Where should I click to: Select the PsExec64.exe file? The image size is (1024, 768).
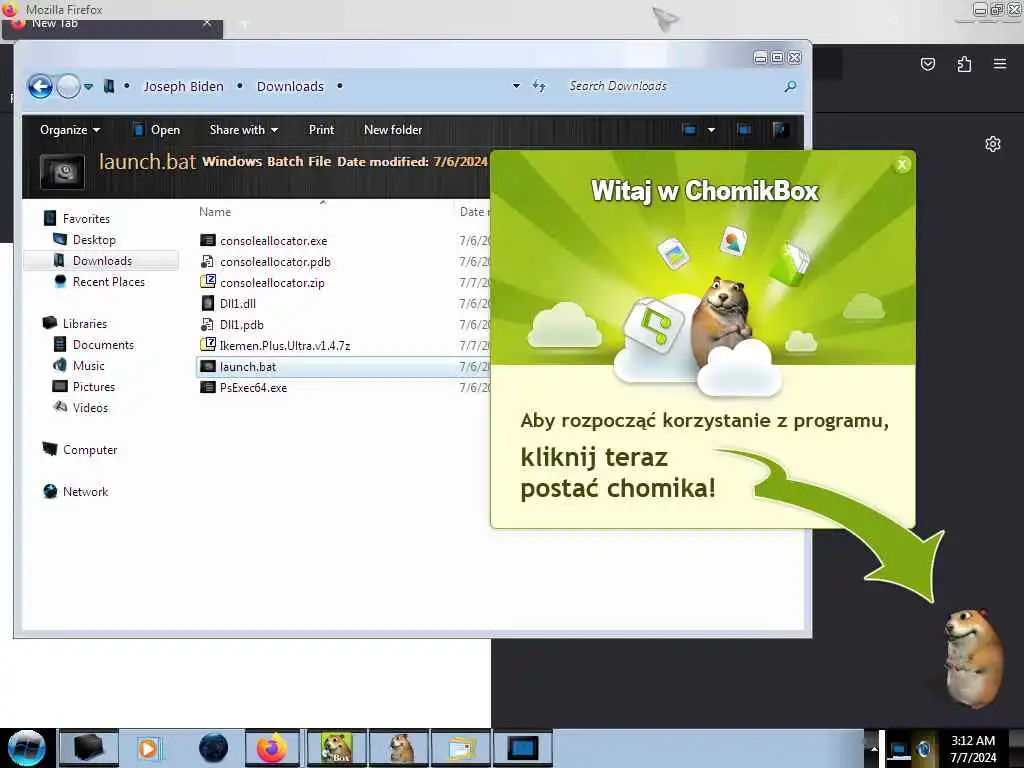click(253, 388)
